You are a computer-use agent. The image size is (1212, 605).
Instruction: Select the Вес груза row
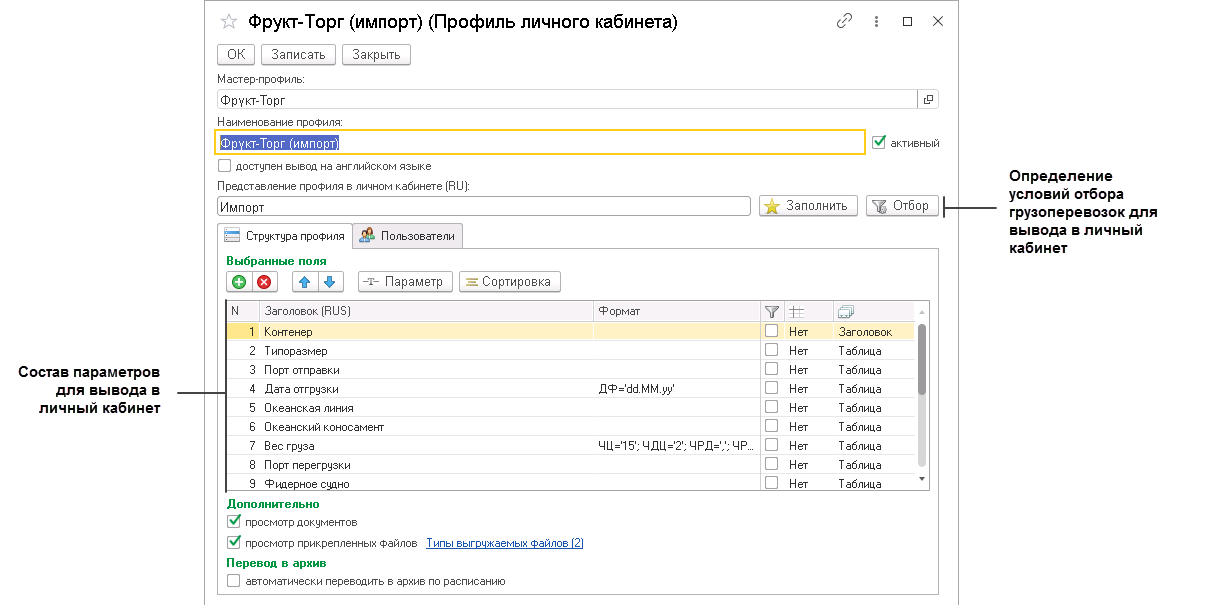pos(571,445)
